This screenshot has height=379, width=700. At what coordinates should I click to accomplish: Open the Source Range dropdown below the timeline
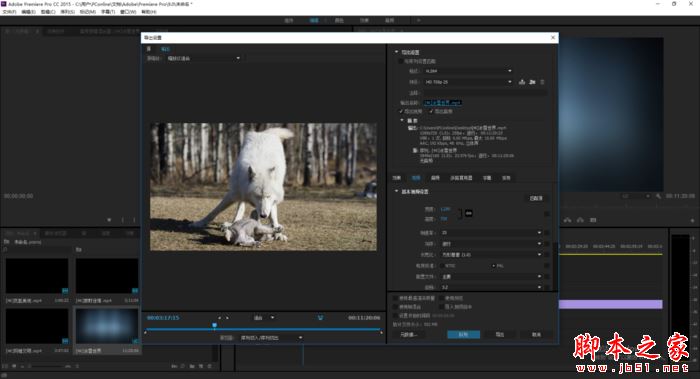[x=271, y=338]
